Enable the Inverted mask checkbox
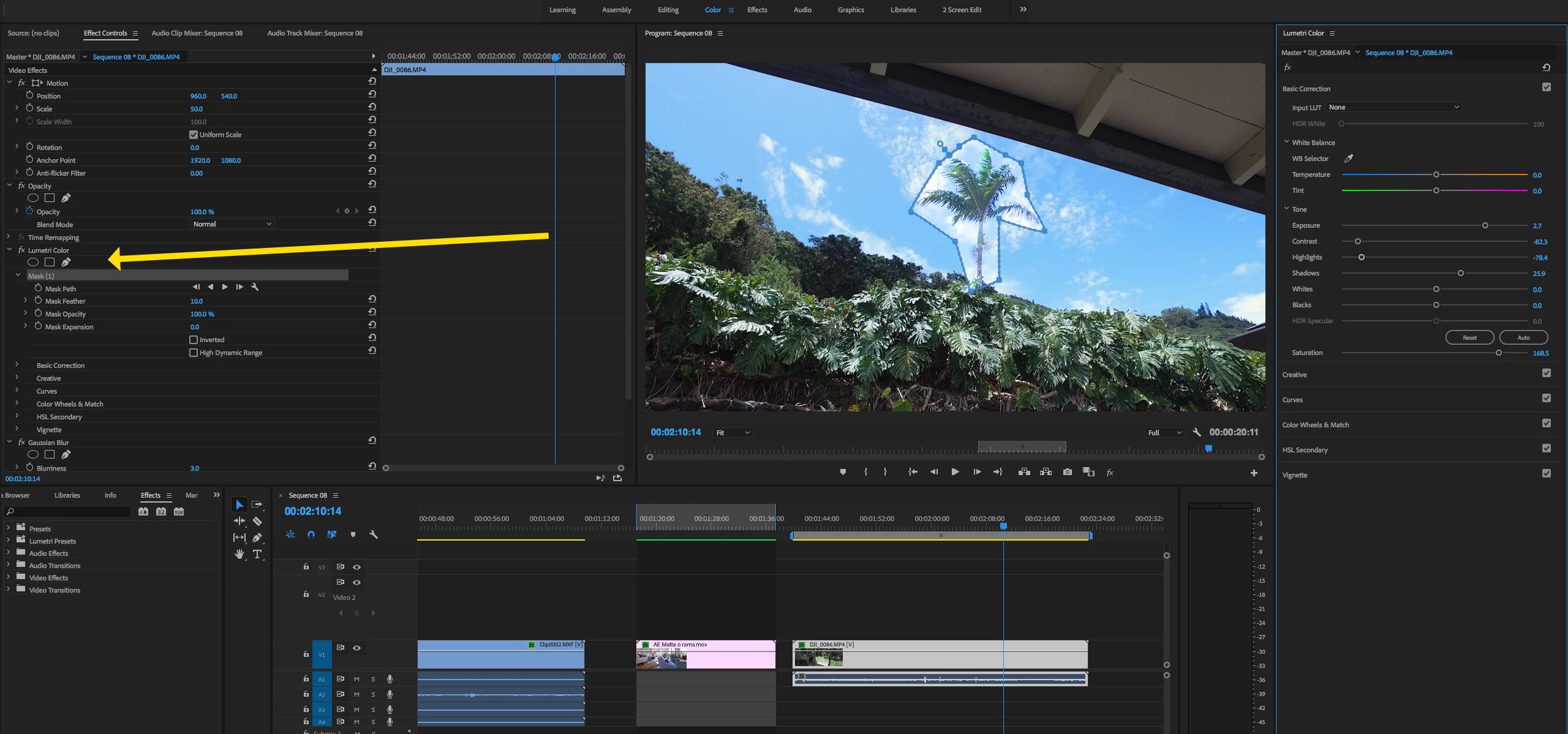Screen dimensions: 1568x734 click(194, 340)
